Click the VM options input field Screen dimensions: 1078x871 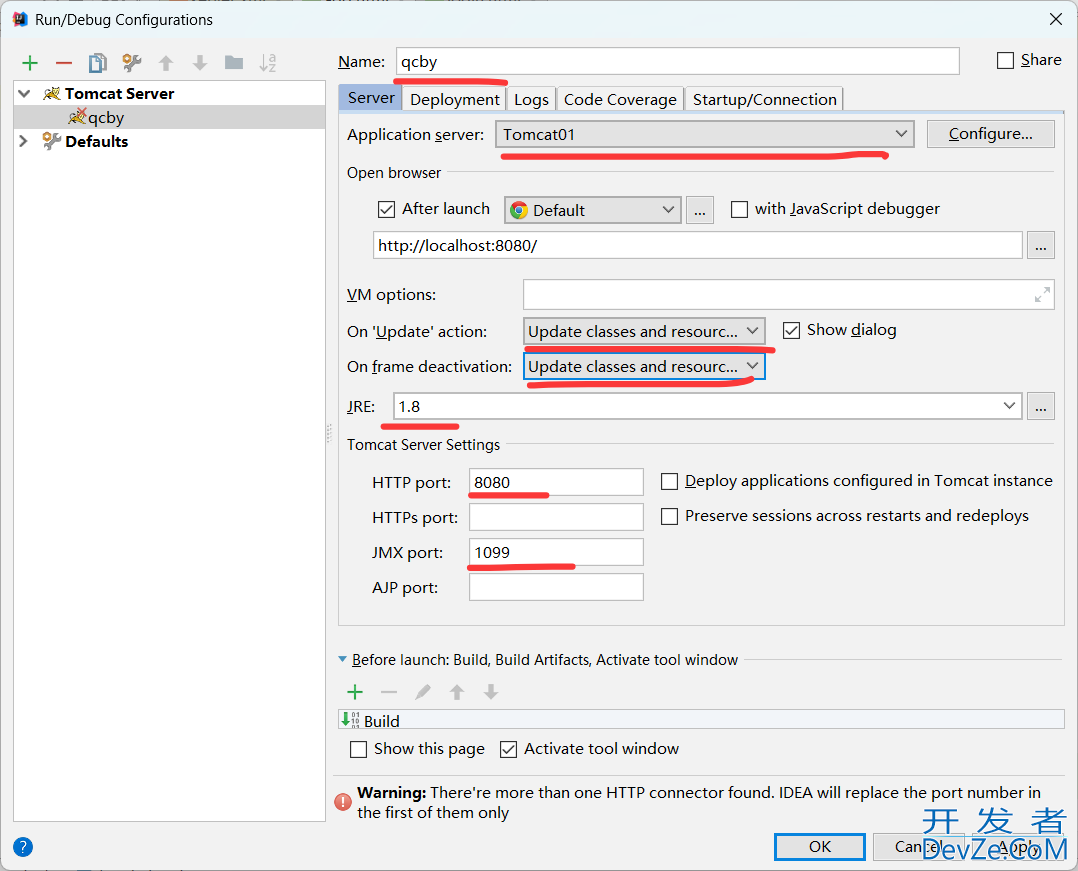pos(789,294)
